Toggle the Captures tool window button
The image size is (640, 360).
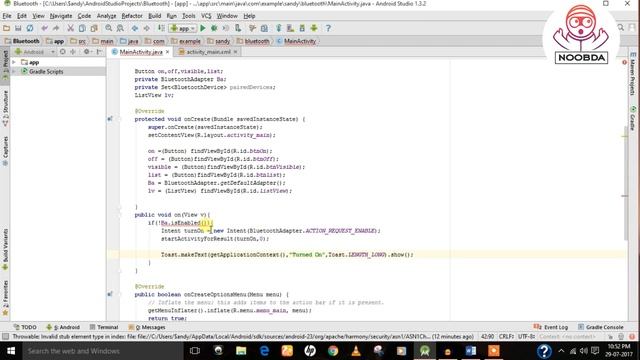5,151
